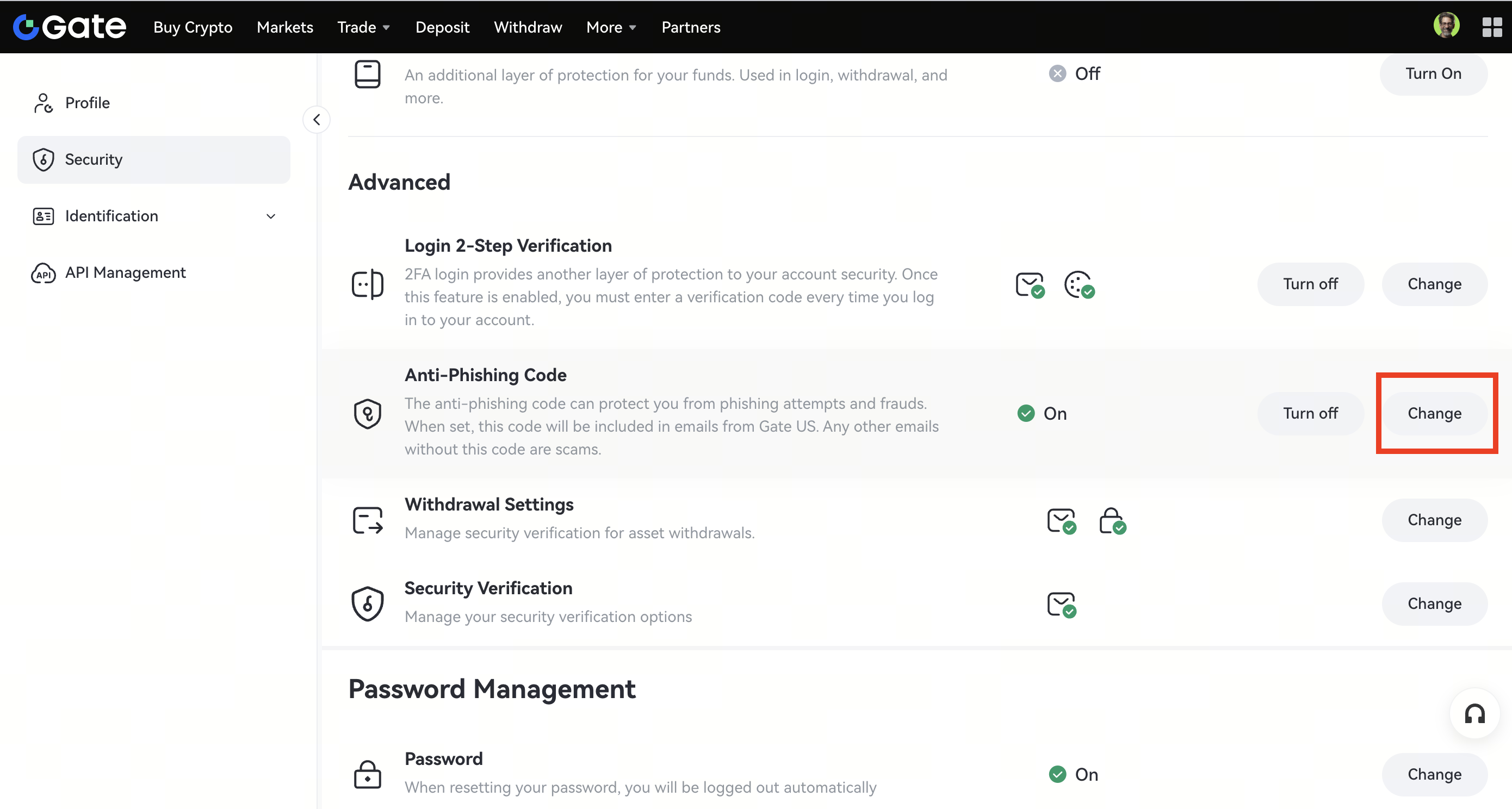The image size is (1512, 809).
Task: Click the Gate logo in header
Action: click(x=69, y=27)
